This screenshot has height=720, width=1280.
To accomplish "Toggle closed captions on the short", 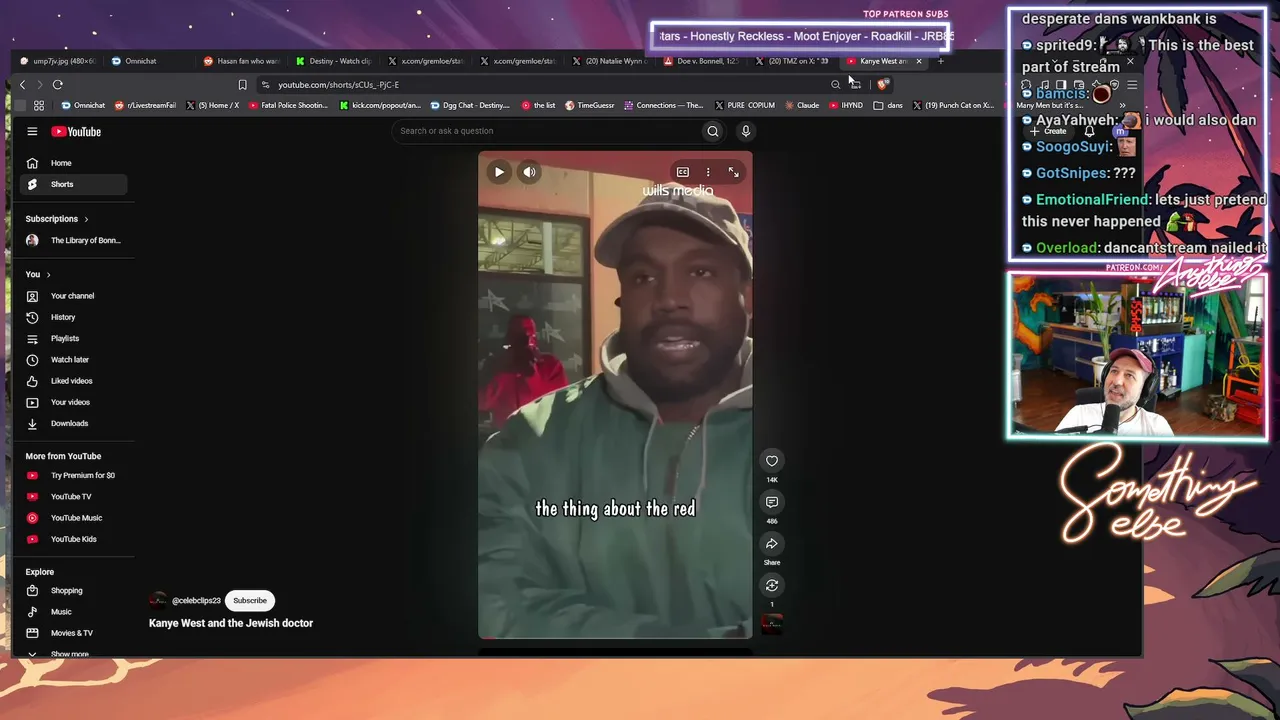I will pyautogui.click(x=683, y=172).
